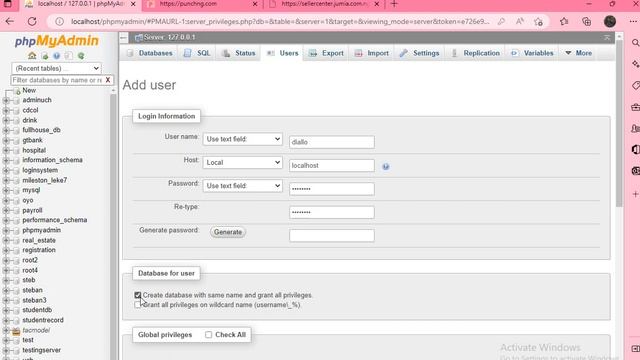Open the Edge Collections icon

tap(587, 22)
